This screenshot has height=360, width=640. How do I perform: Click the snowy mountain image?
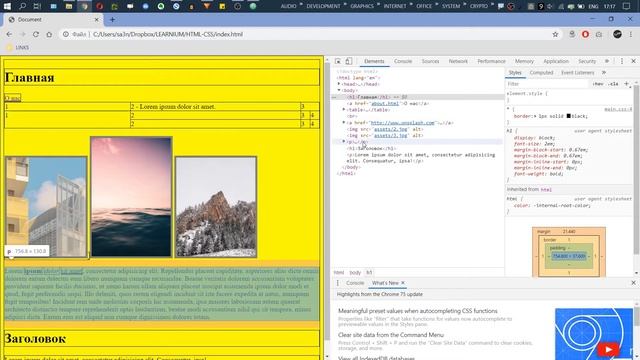216,207
